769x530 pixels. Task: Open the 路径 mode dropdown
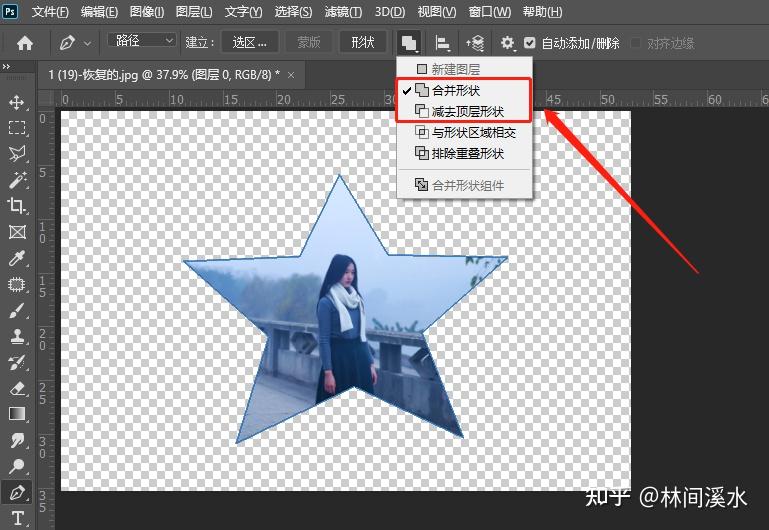[x=141, y=40]
